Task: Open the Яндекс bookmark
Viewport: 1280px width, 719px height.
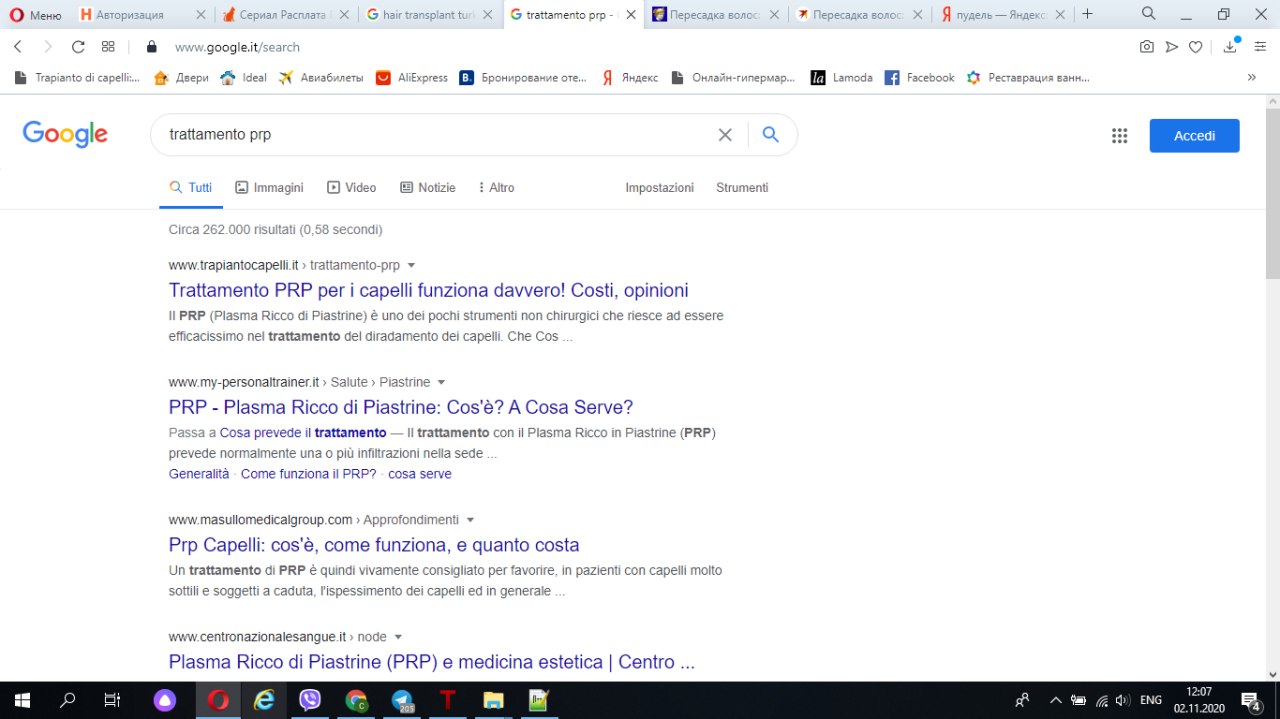Action: [628, 77]
